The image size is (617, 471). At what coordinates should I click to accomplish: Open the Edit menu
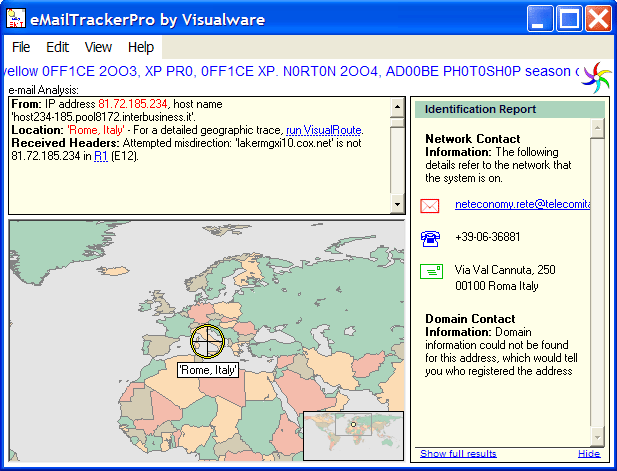click(58, 47)
